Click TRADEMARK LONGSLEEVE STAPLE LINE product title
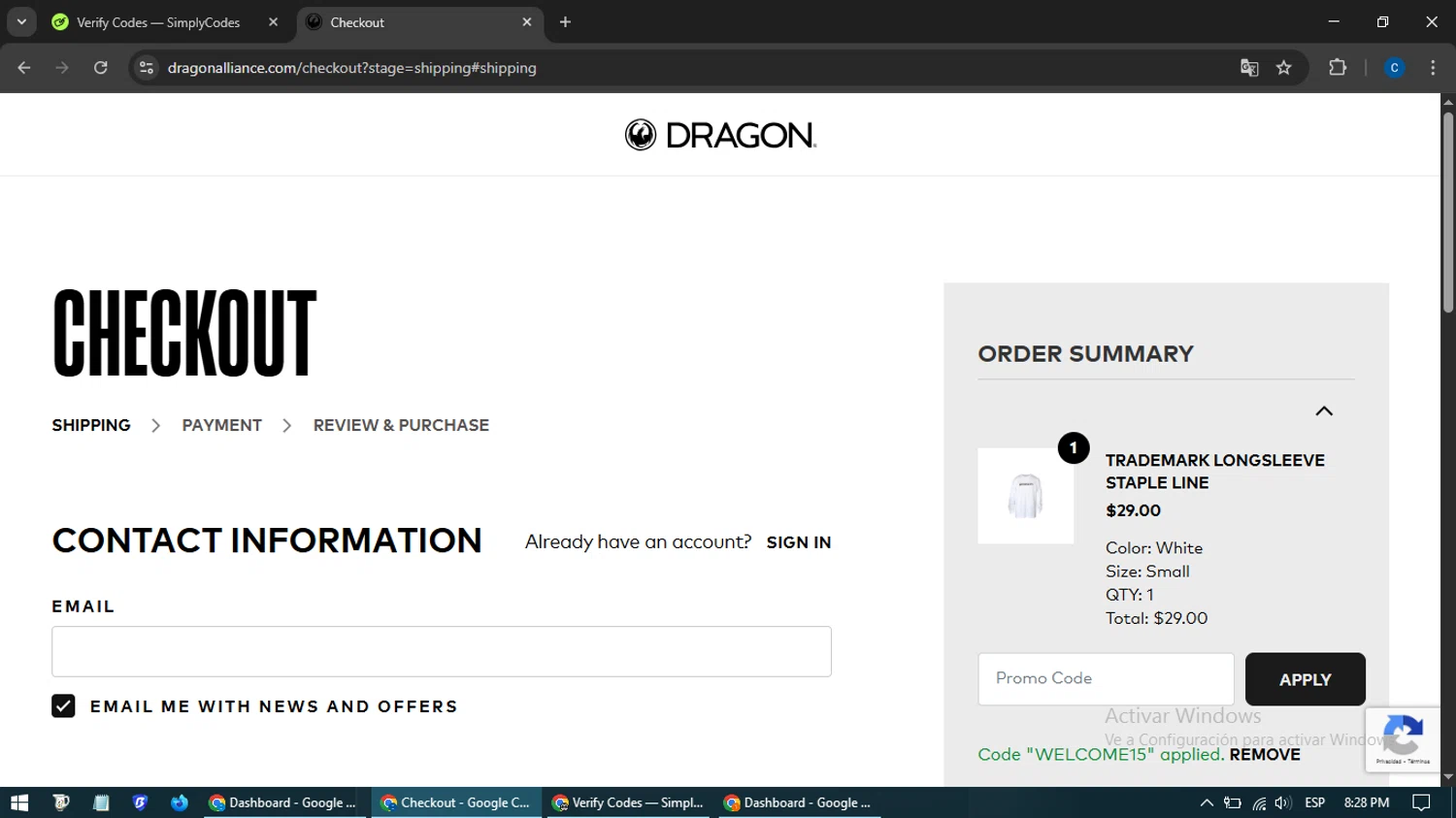This screenshot has width=1456, height=818. (1215, 472)
